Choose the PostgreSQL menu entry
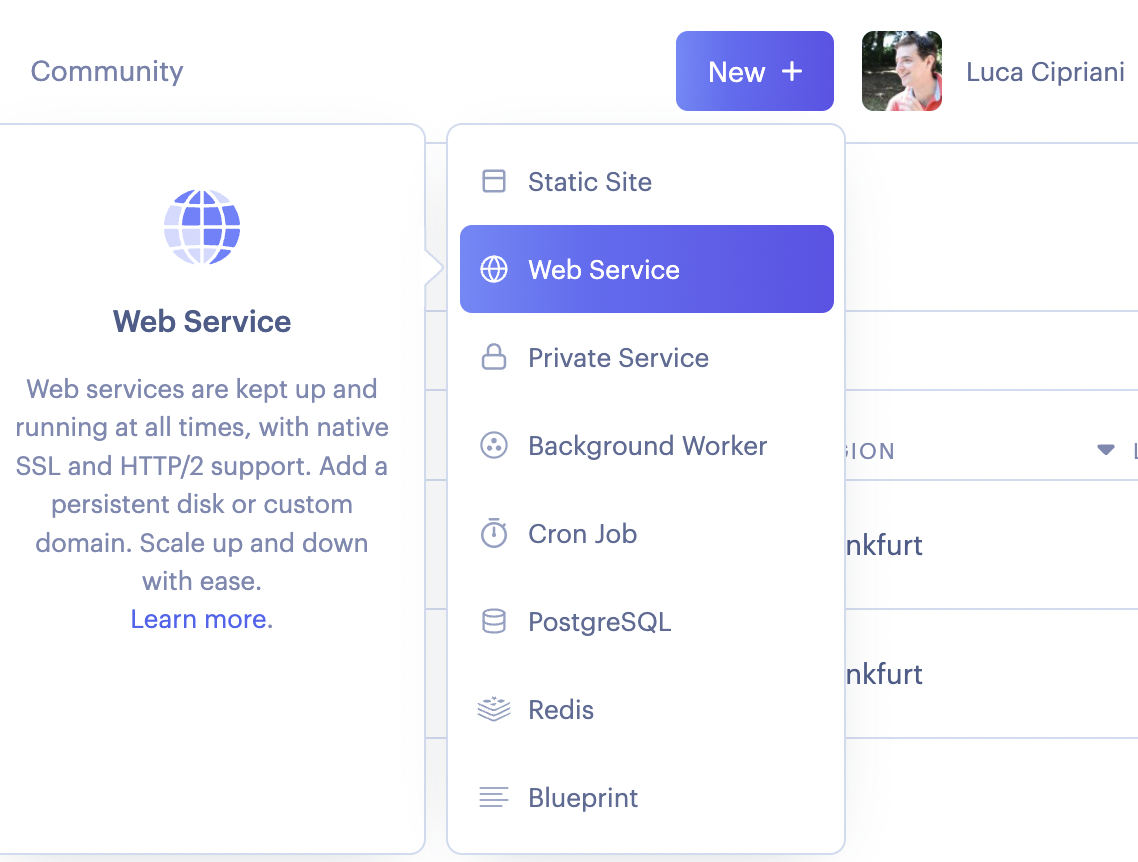Viewport: 1138px width, 862px height. point(599,622)
